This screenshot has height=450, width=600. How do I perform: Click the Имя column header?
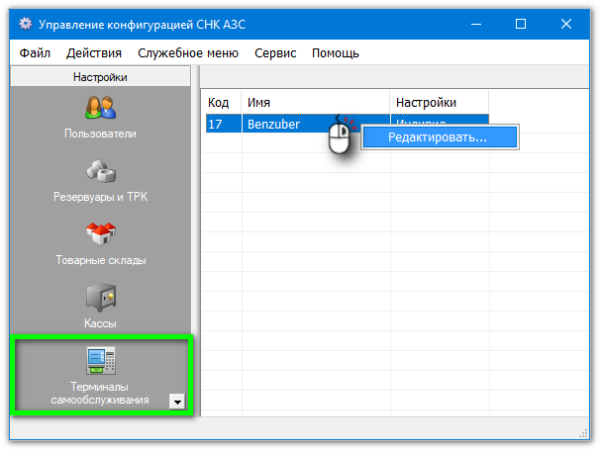click(315, 102)
